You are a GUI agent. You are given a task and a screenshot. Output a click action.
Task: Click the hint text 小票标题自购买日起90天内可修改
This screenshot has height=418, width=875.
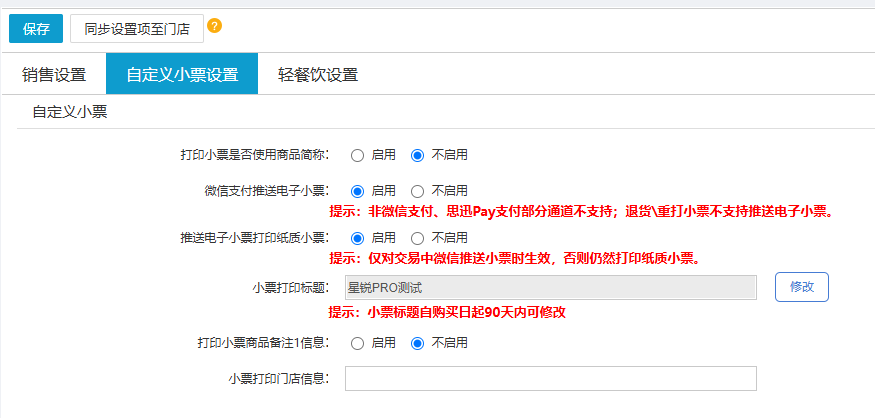pyautogui.click(x=448, y=313)
